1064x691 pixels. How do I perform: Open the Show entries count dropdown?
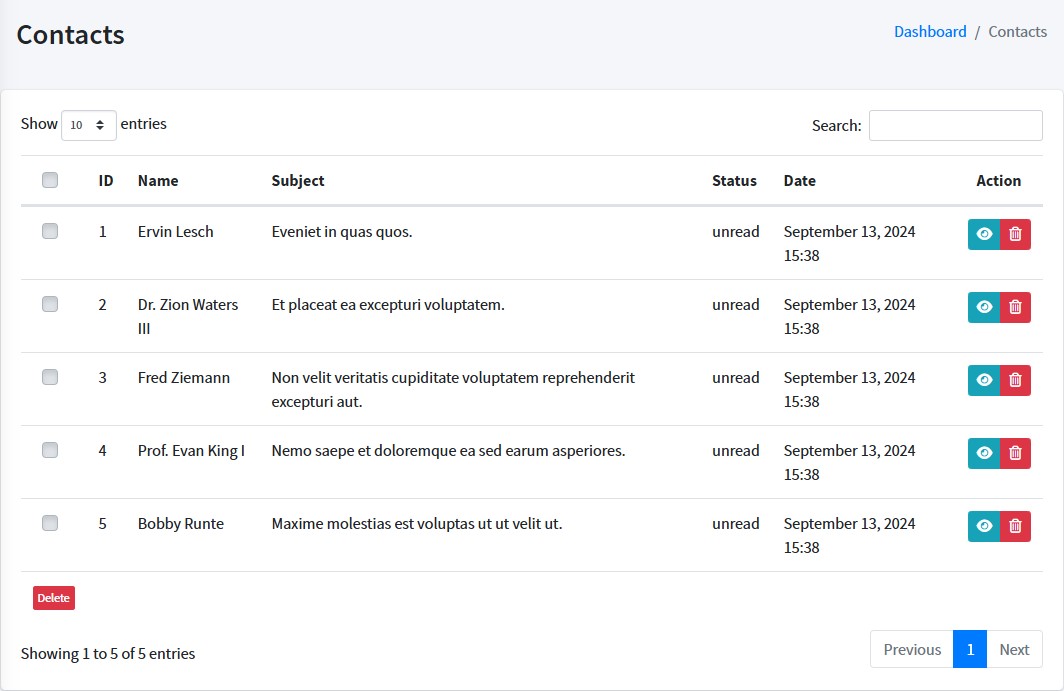(x=89, y=125)
